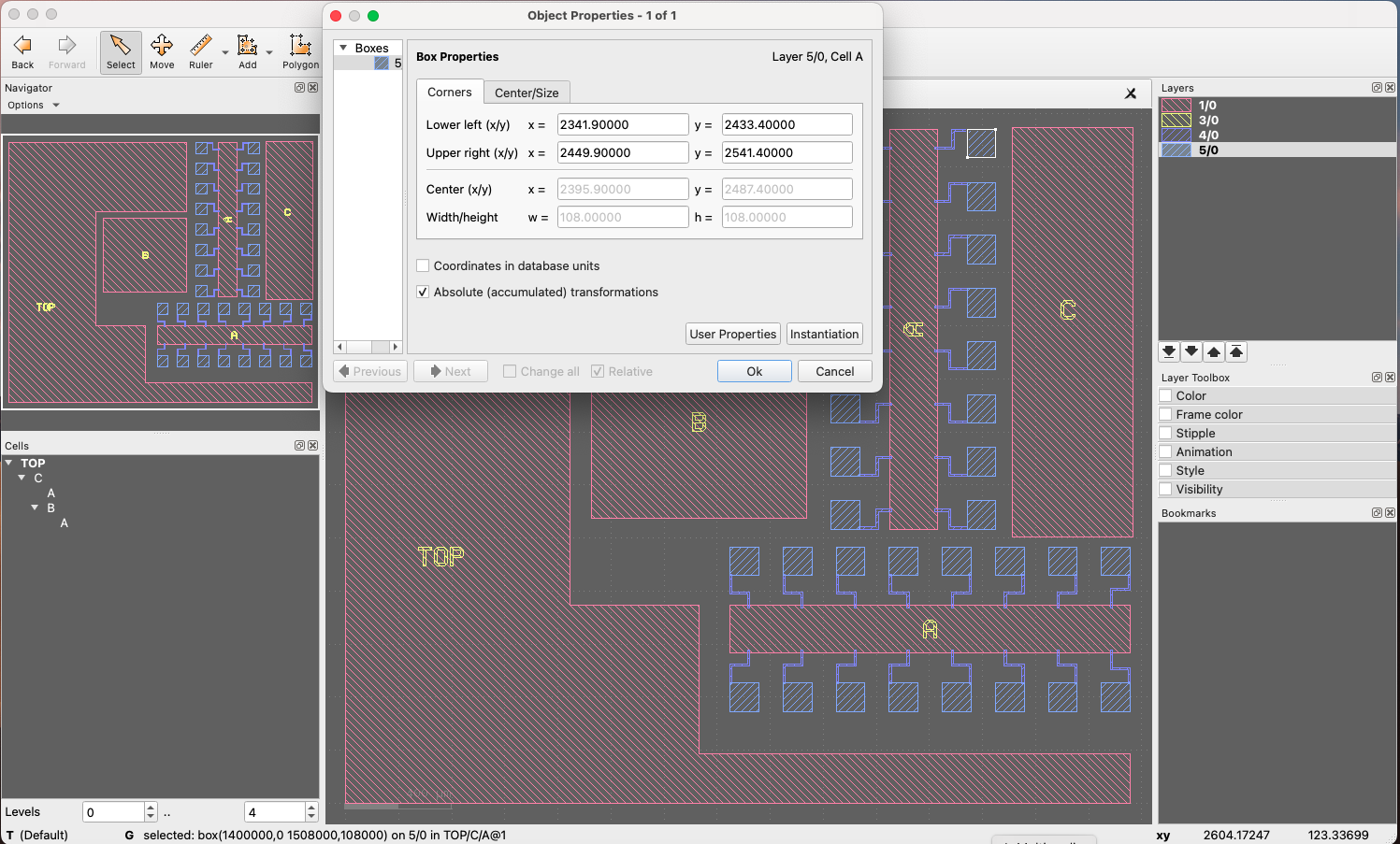Switch to the Center/Size tab
Image resolution: width=1400 pixels, height=844 pixels.
tap(527, 93)
